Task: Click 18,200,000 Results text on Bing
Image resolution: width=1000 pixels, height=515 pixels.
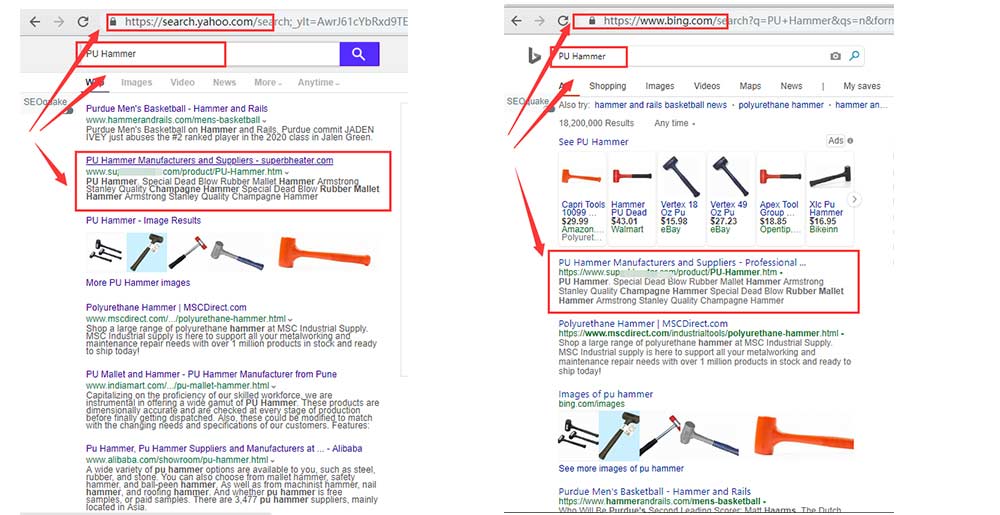Action: point(596,123)
